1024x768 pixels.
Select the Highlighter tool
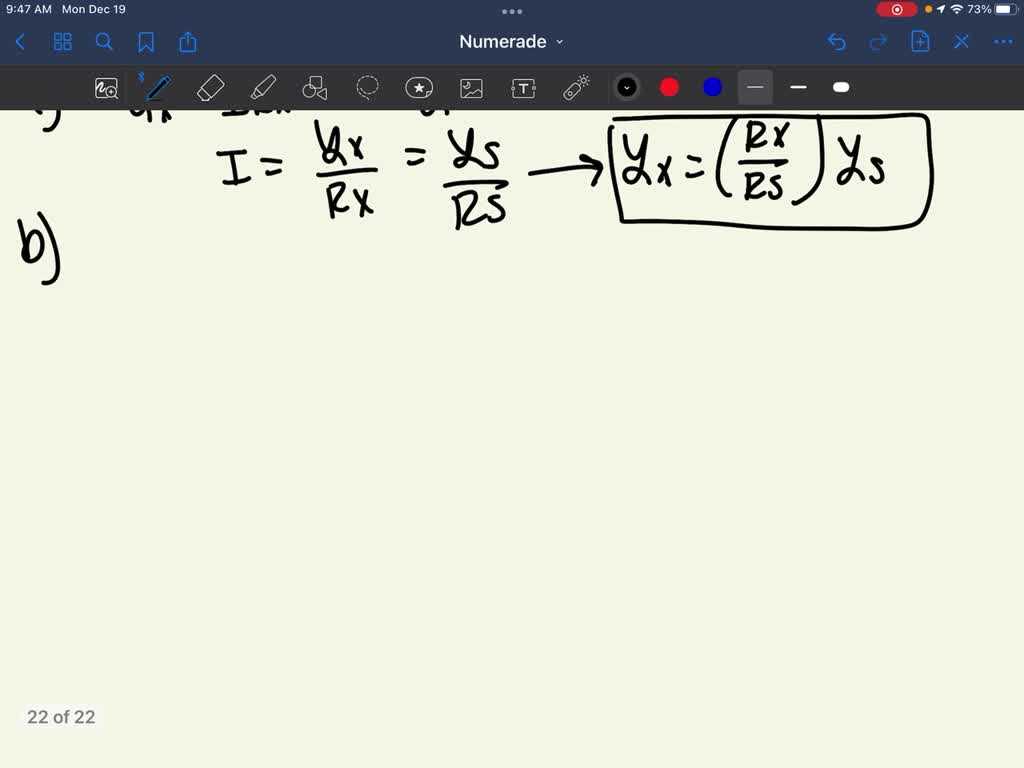click(263, 88)
